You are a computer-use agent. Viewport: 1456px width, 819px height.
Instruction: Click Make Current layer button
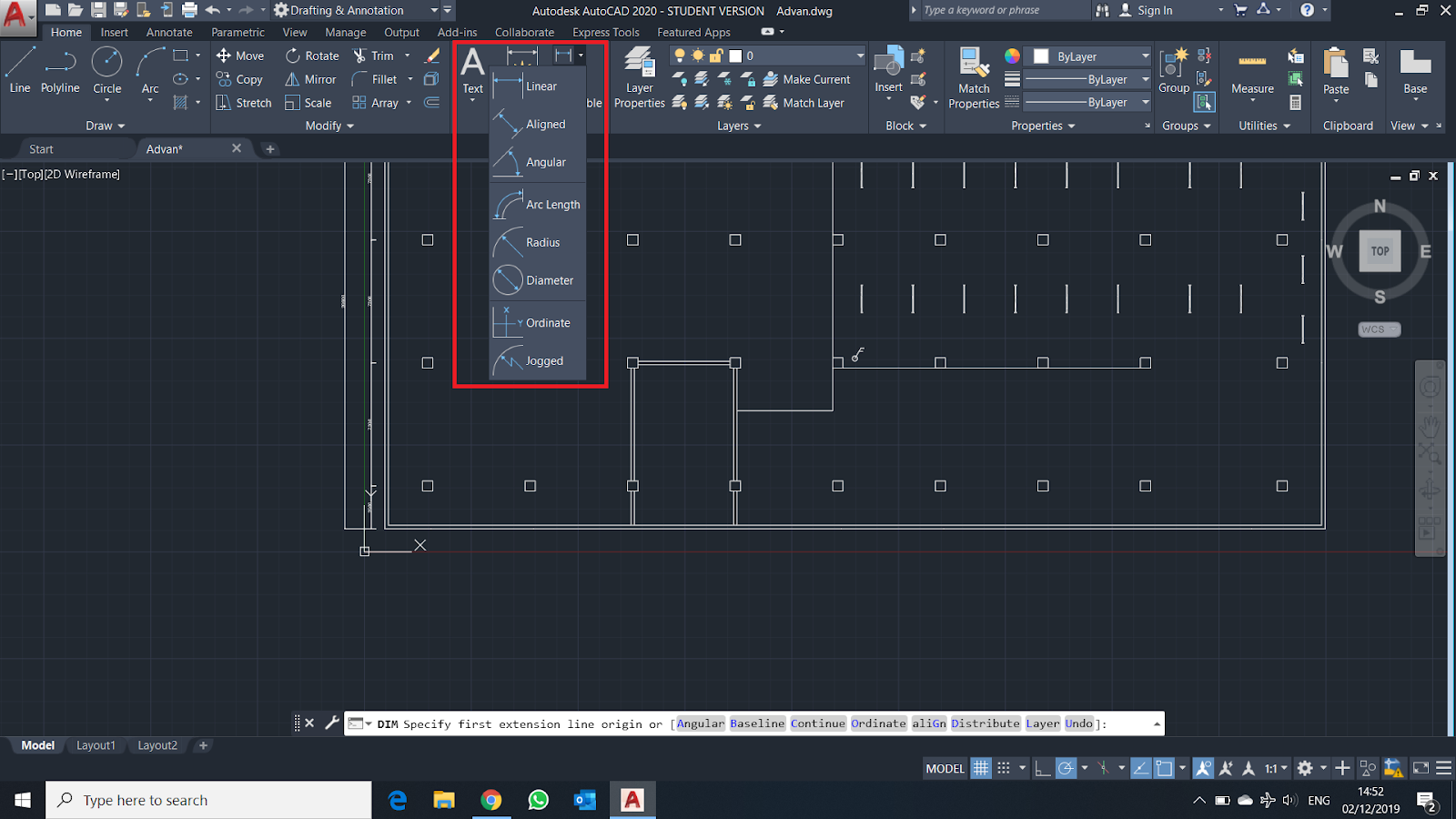point(806,79)
